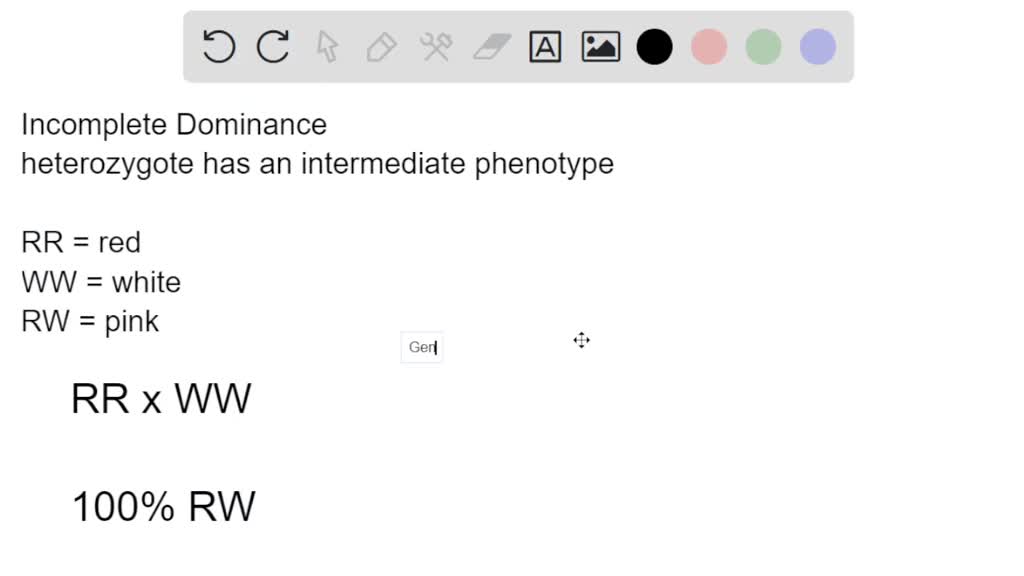Undo the last whiteboard action

(x=219, y=46)
